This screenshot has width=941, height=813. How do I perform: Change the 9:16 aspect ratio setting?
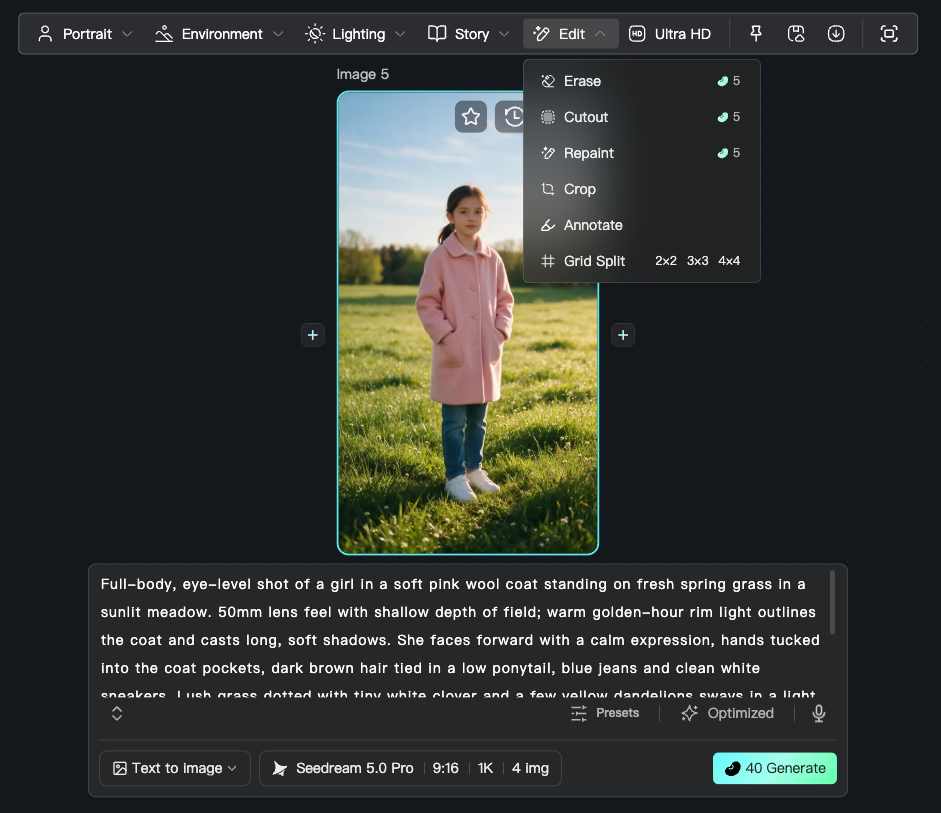445,768
